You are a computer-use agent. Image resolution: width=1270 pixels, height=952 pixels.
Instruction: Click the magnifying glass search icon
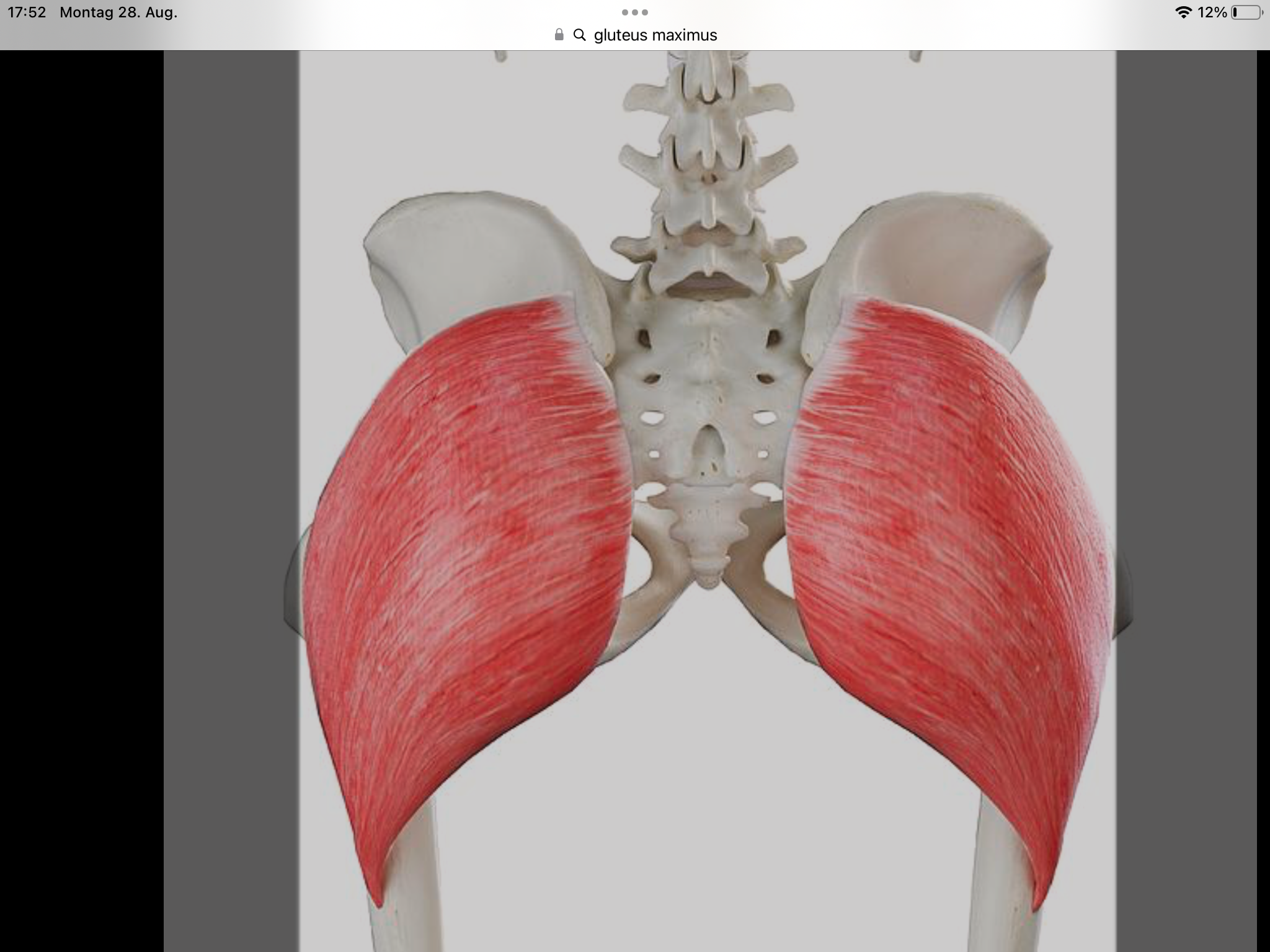click(x=580, y=35)
